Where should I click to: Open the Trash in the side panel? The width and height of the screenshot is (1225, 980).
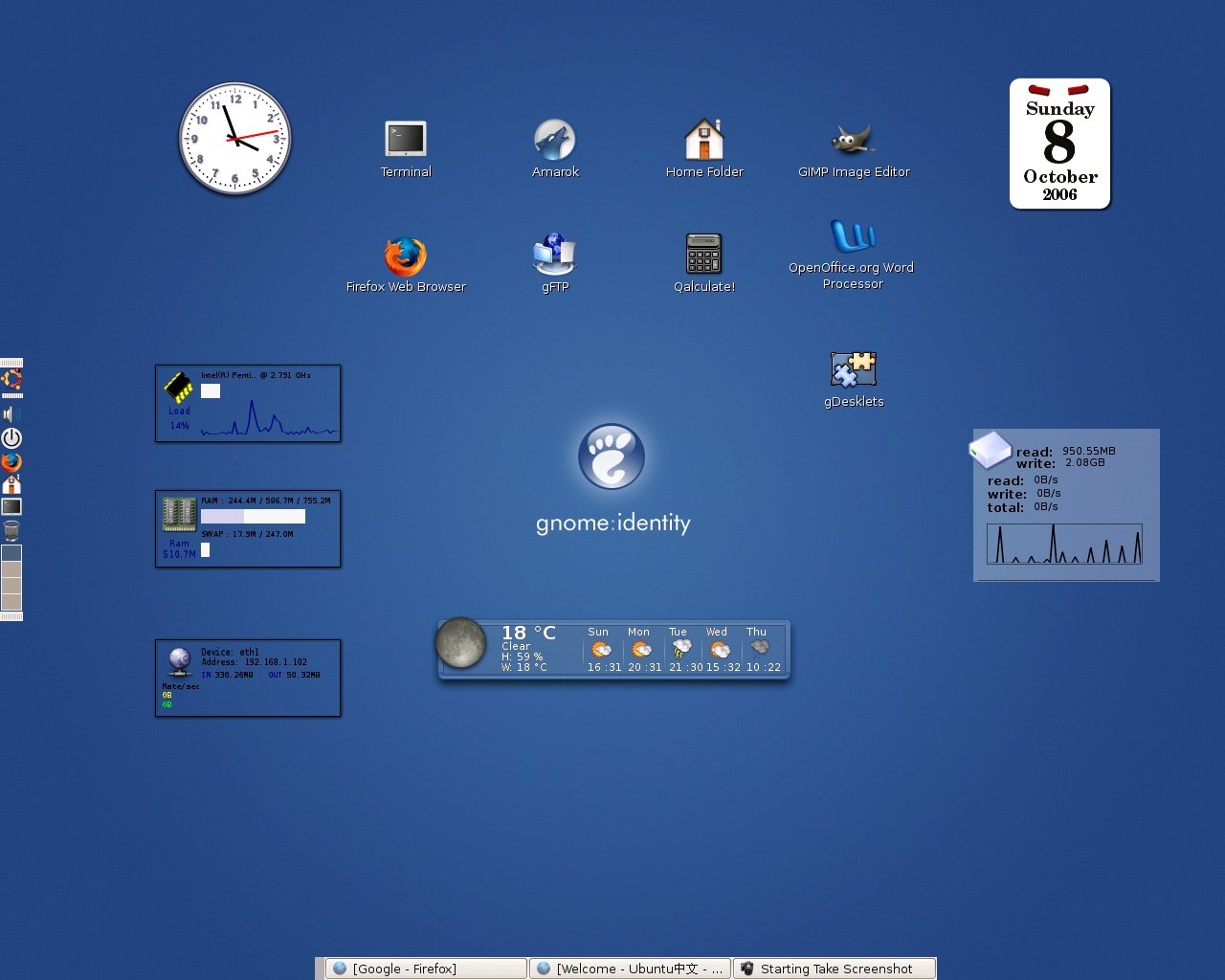pos(11,530)
